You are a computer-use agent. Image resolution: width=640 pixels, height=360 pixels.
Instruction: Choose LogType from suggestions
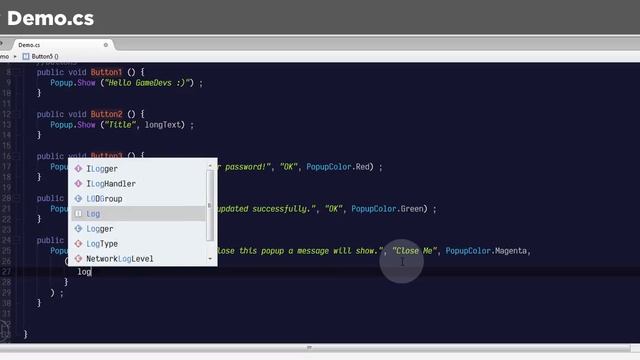tap(139, 244)
